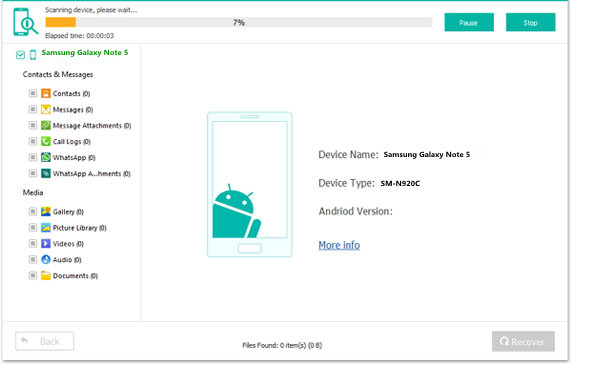Click the 'Scanning device, please wait...' text
The height and width of the screenshot is (365, 600).
[91, 10]
